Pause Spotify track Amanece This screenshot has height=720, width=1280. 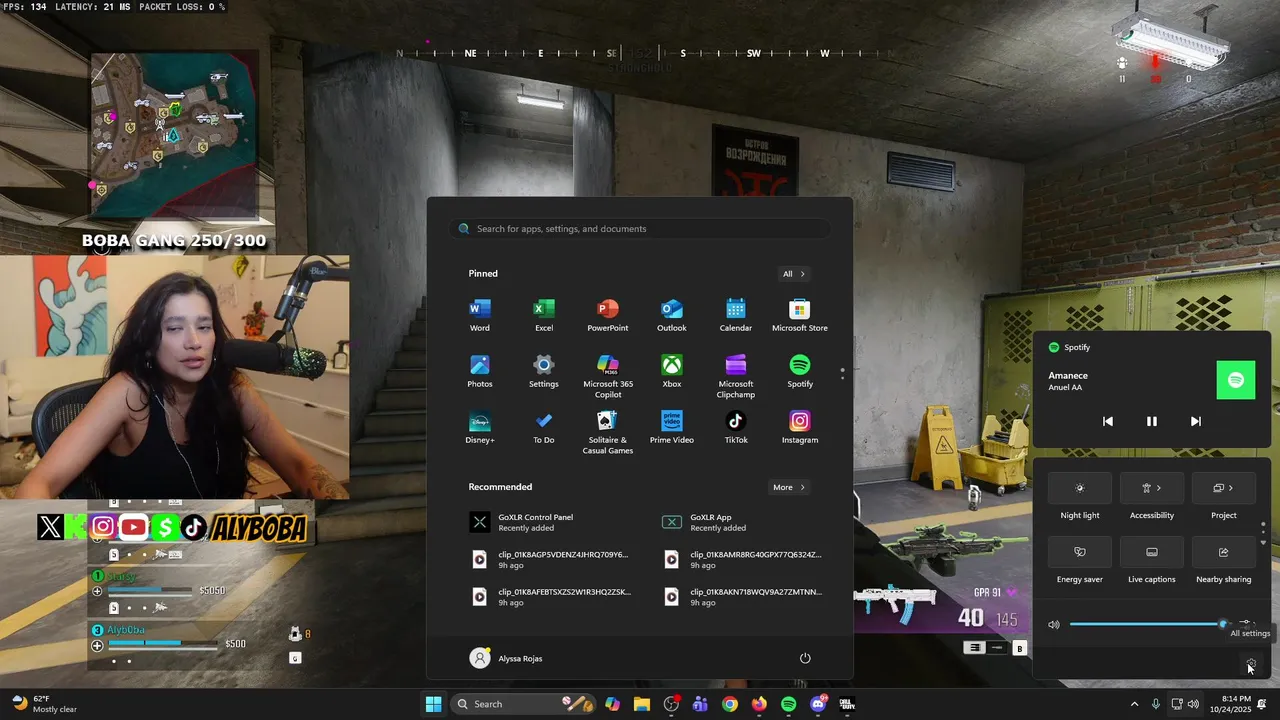coord(1152,421)
